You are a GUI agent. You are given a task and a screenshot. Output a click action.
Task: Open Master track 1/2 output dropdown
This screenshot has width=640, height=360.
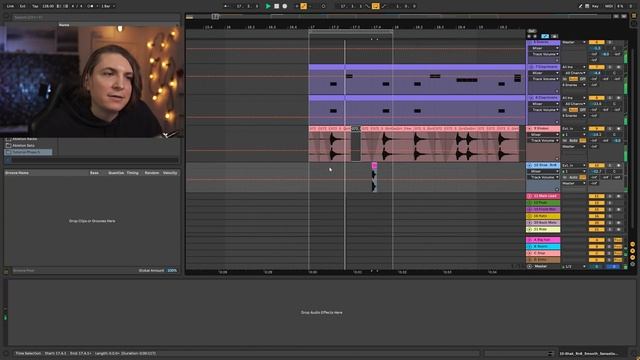point(573,267)
